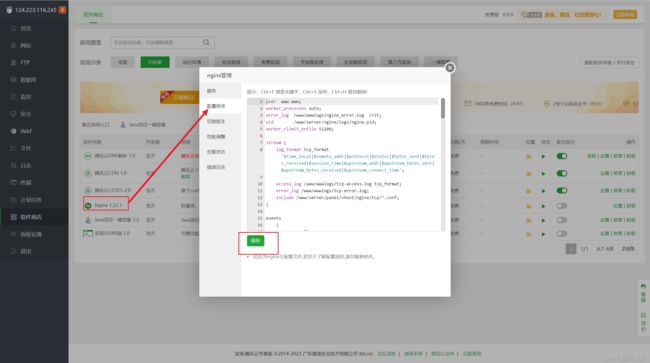This screenshot has width=650, height=363.
Task: Filter the app list by 运行环境
Action: 192,62
